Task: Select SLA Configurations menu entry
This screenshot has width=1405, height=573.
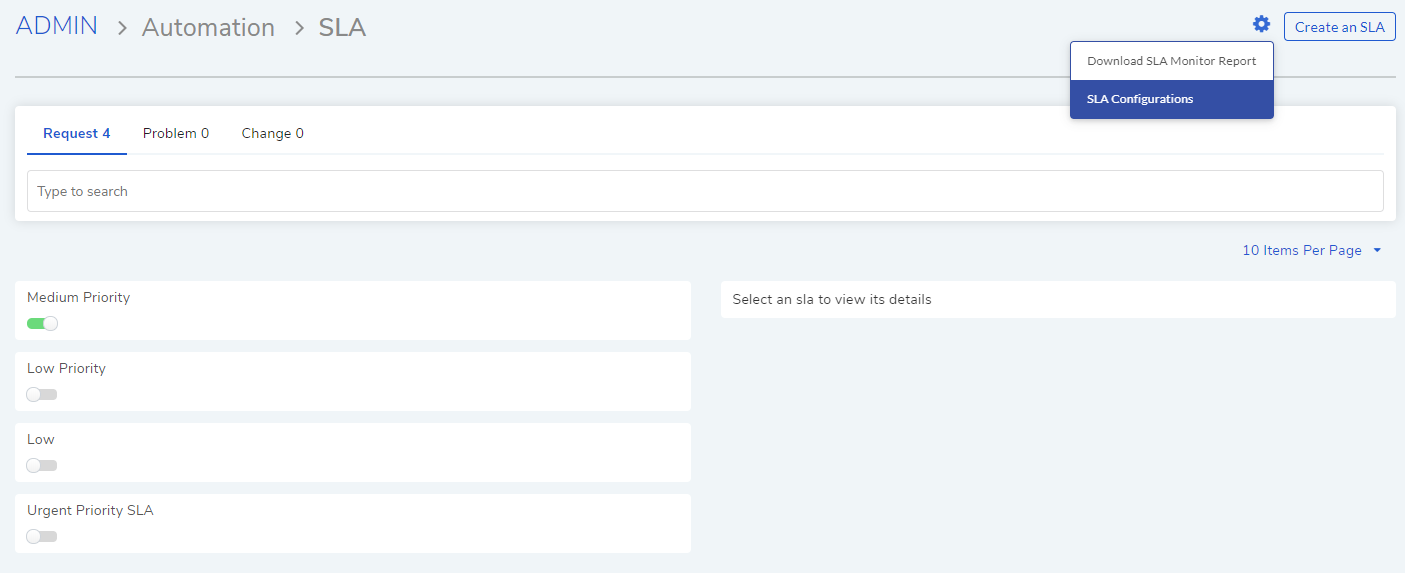Action: click(1171, 99)
